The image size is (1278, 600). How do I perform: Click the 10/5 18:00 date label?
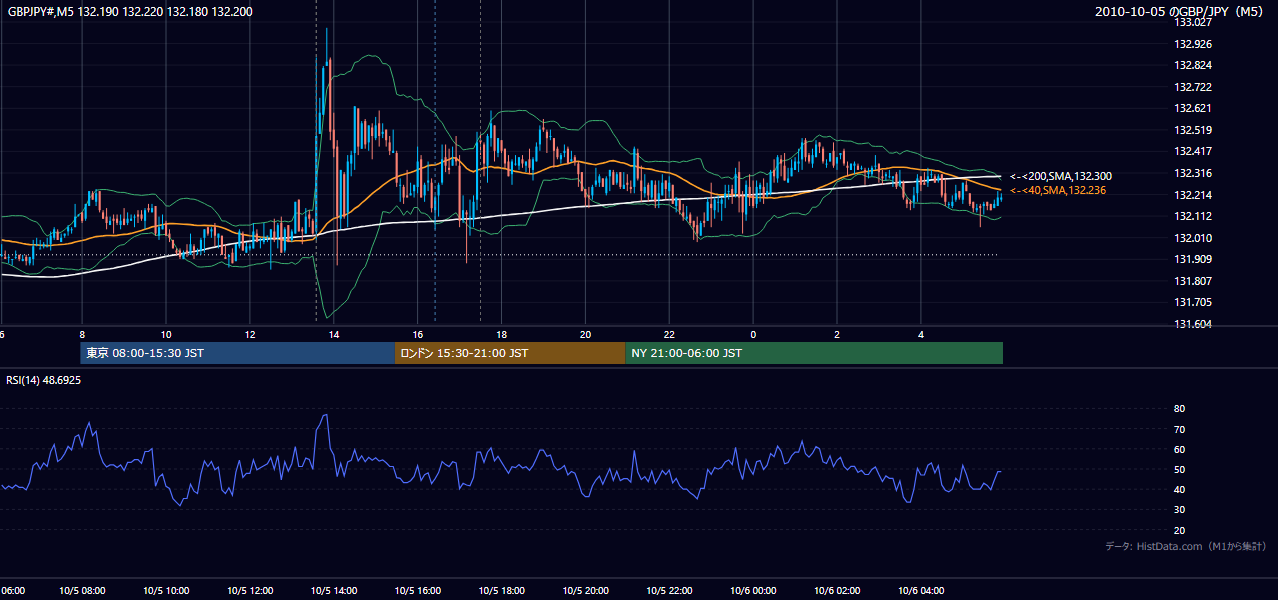click(501, 591)
